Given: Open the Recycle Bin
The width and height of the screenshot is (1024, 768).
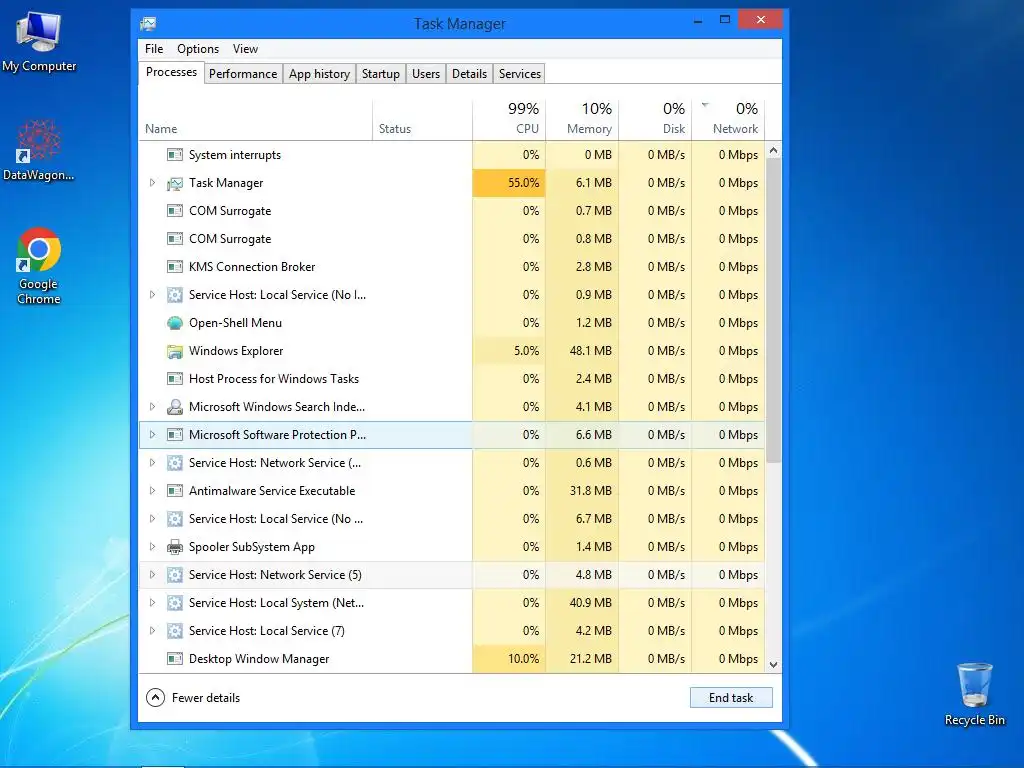Looking at the screenshot, I should (x=974, y=694).
